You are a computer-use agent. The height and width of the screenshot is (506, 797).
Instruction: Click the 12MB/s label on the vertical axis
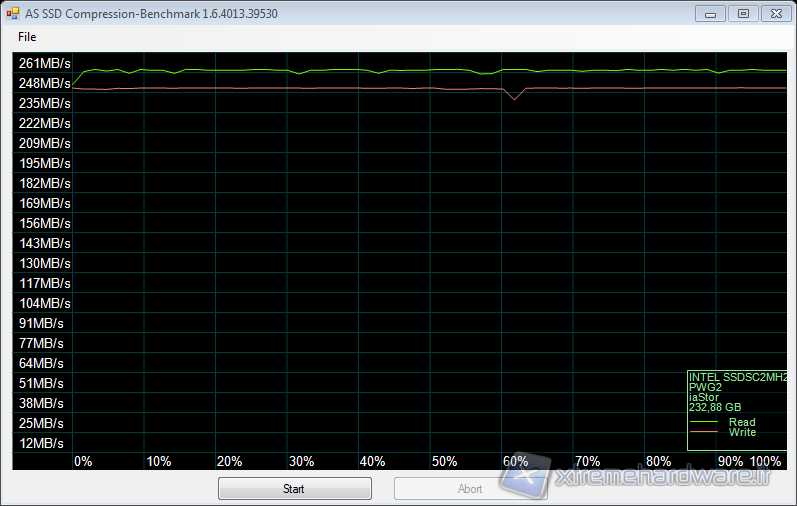41,443
